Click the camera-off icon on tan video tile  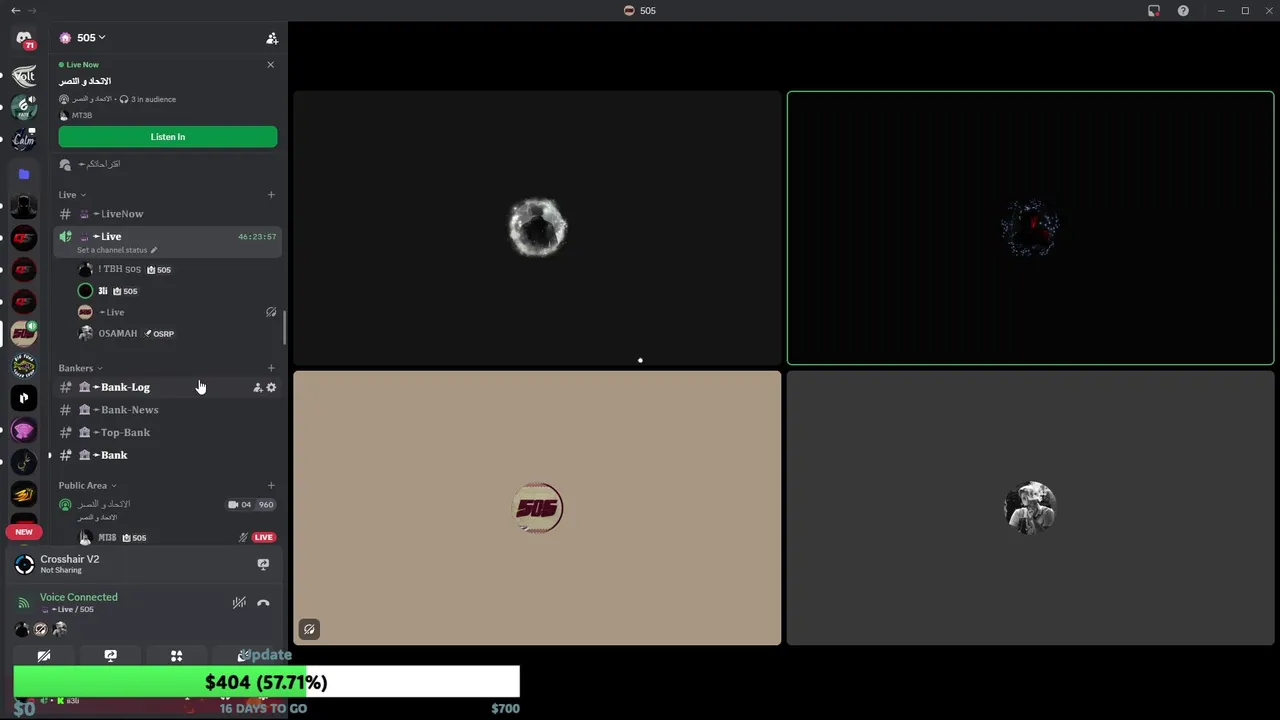[x=309, y=629]
